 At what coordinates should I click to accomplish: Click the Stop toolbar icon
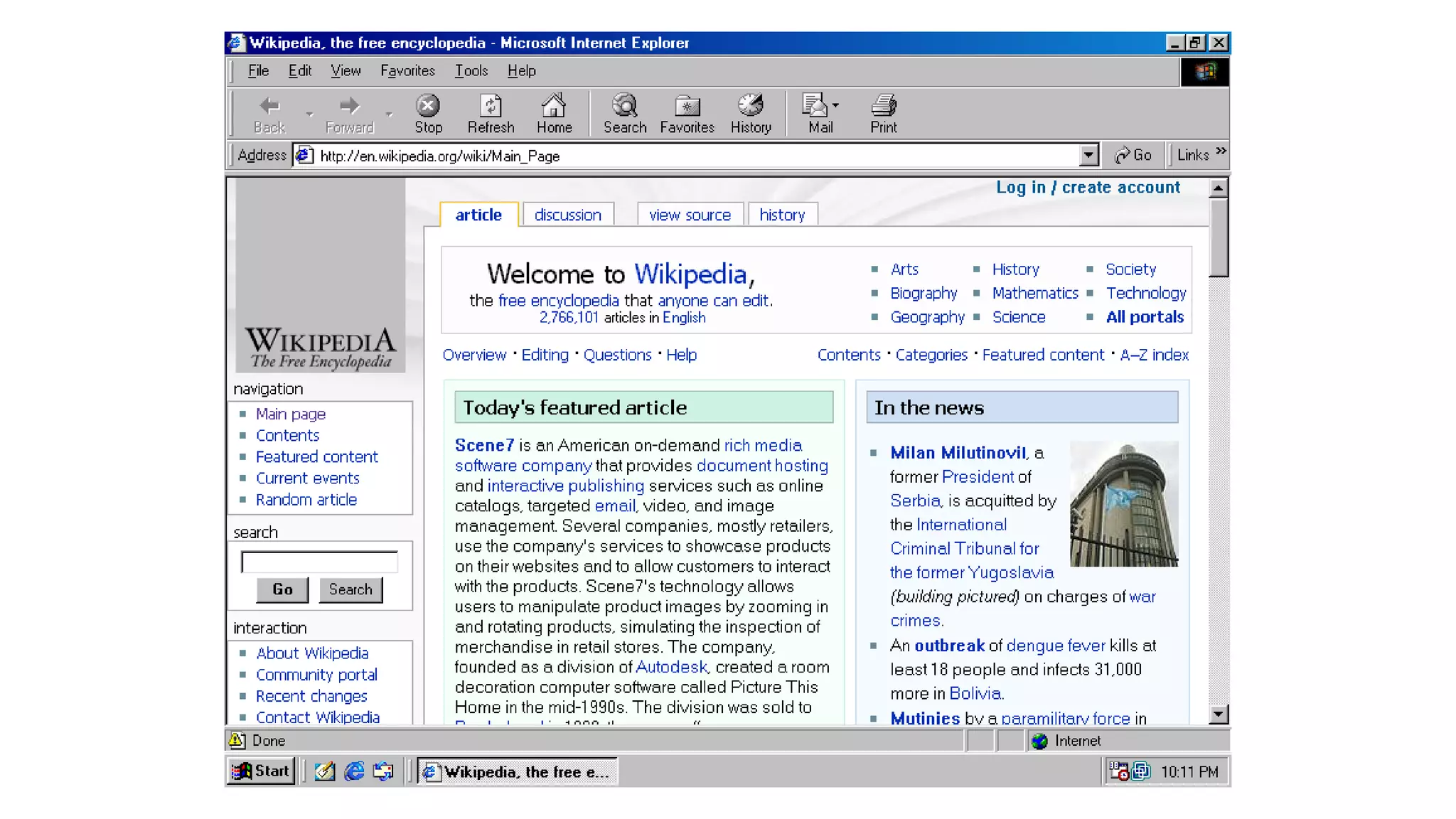pyautogui.click(x=427, y=107)
